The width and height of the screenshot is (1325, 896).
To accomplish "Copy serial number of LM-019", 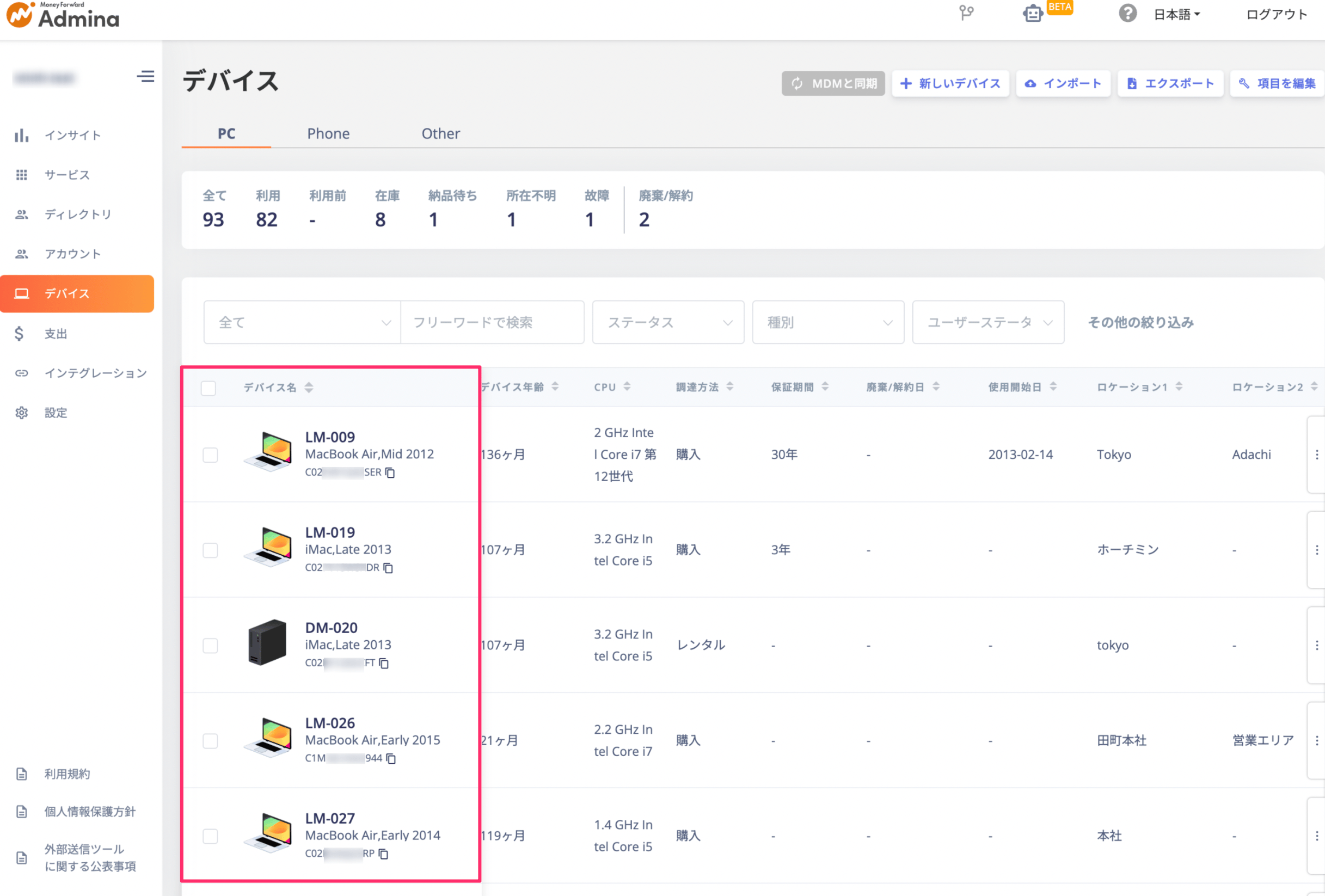I will (388, 568).
